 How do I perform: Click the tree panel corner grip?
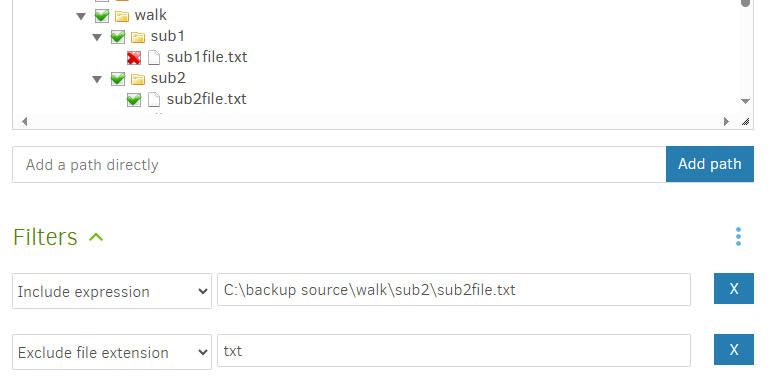pyautogui.click(x=745, y=121)
